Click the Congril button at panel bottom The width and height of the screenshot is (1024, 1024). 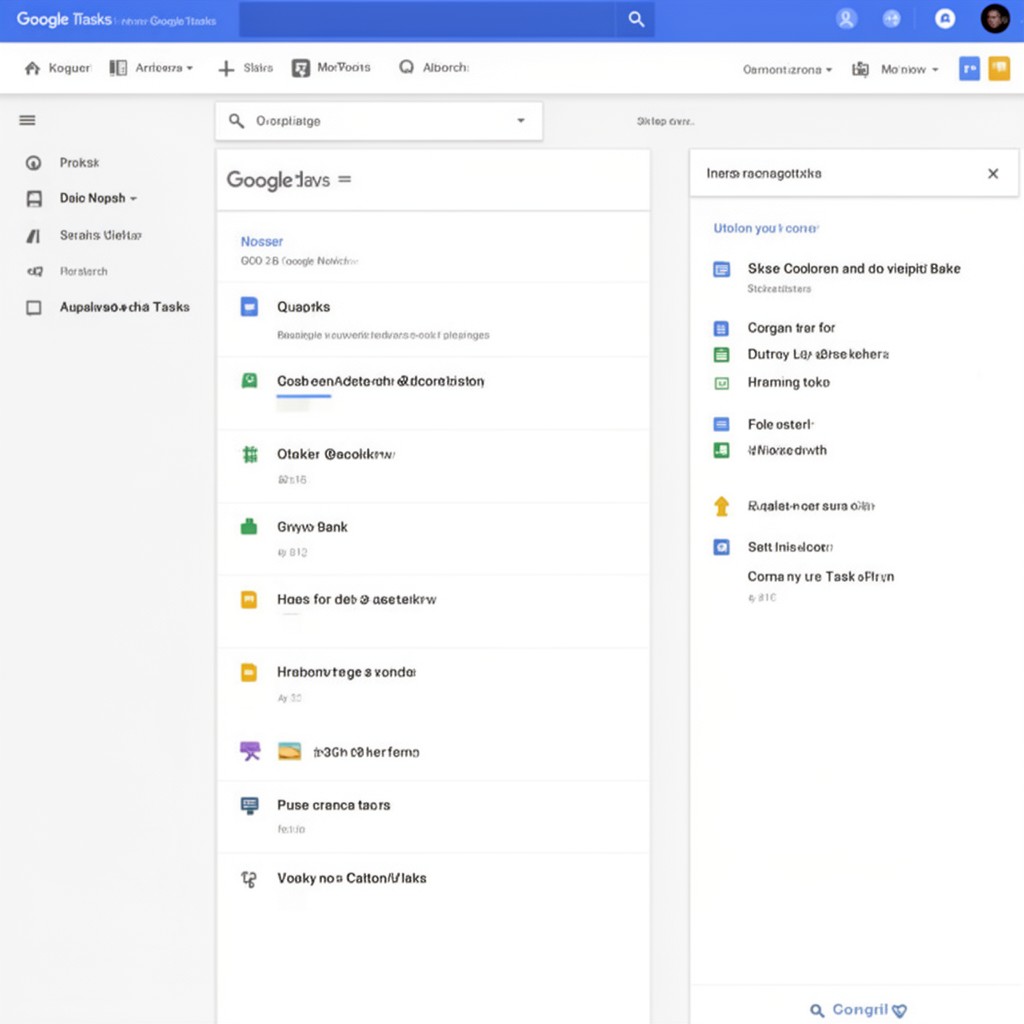(x=858, y=1010)
